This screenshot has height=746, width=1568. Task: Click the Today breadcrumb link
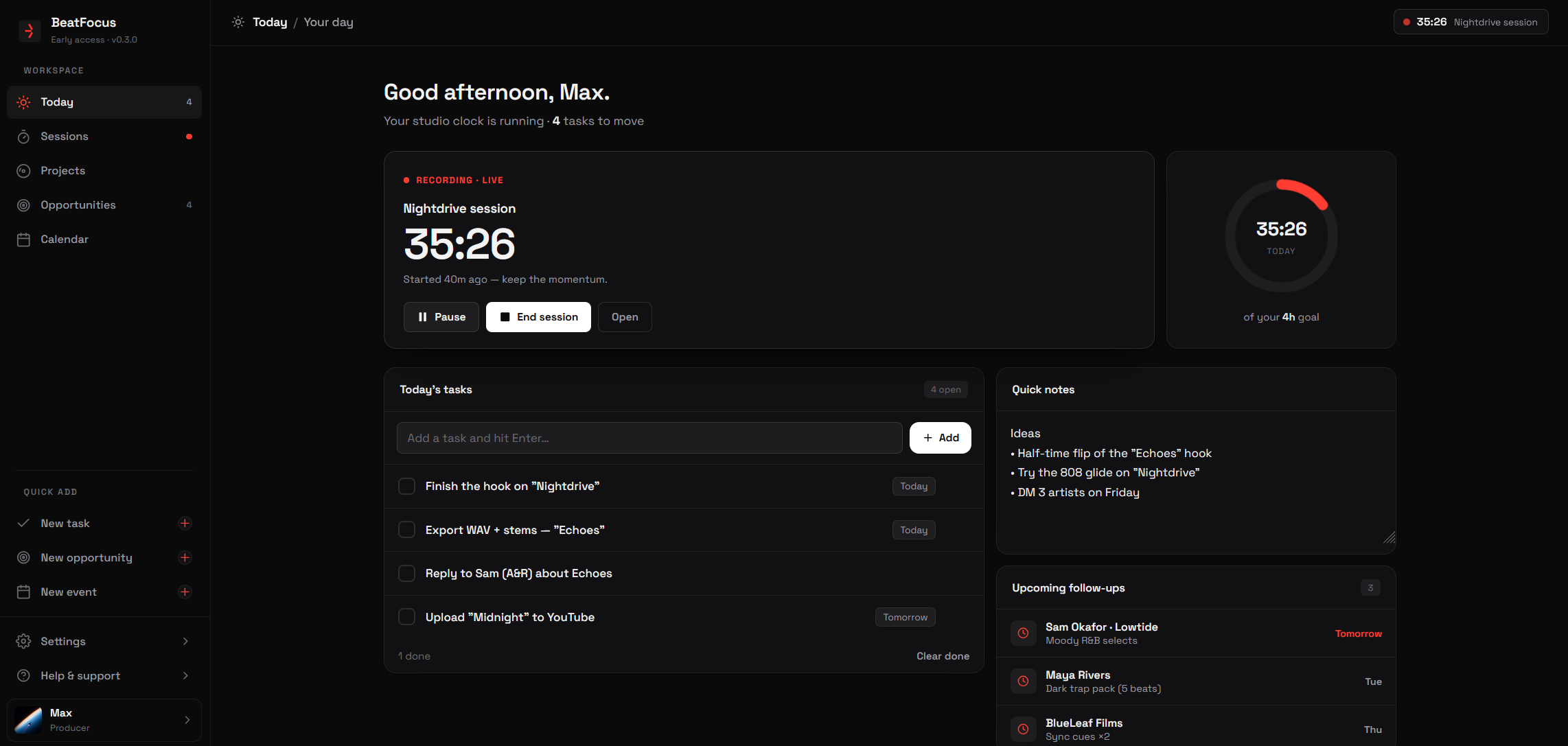(270, 22)
